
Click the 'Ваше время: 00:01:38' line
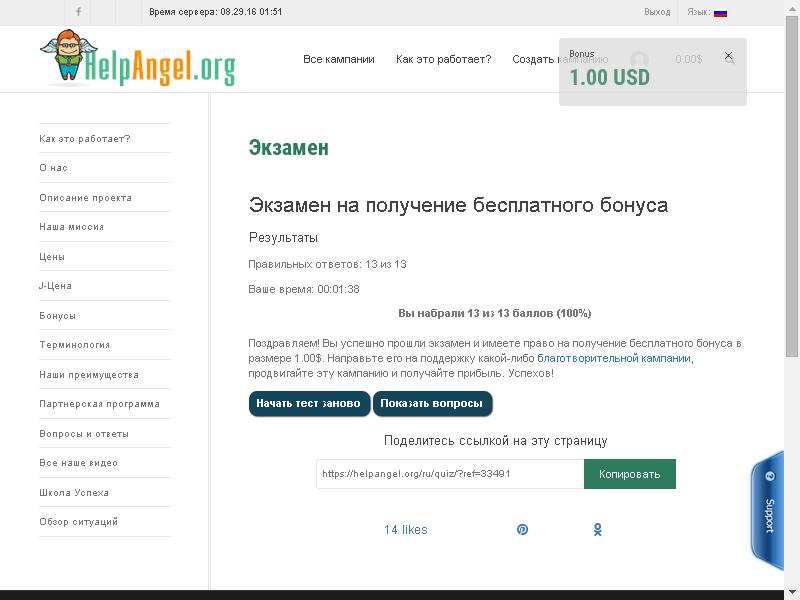304,289
